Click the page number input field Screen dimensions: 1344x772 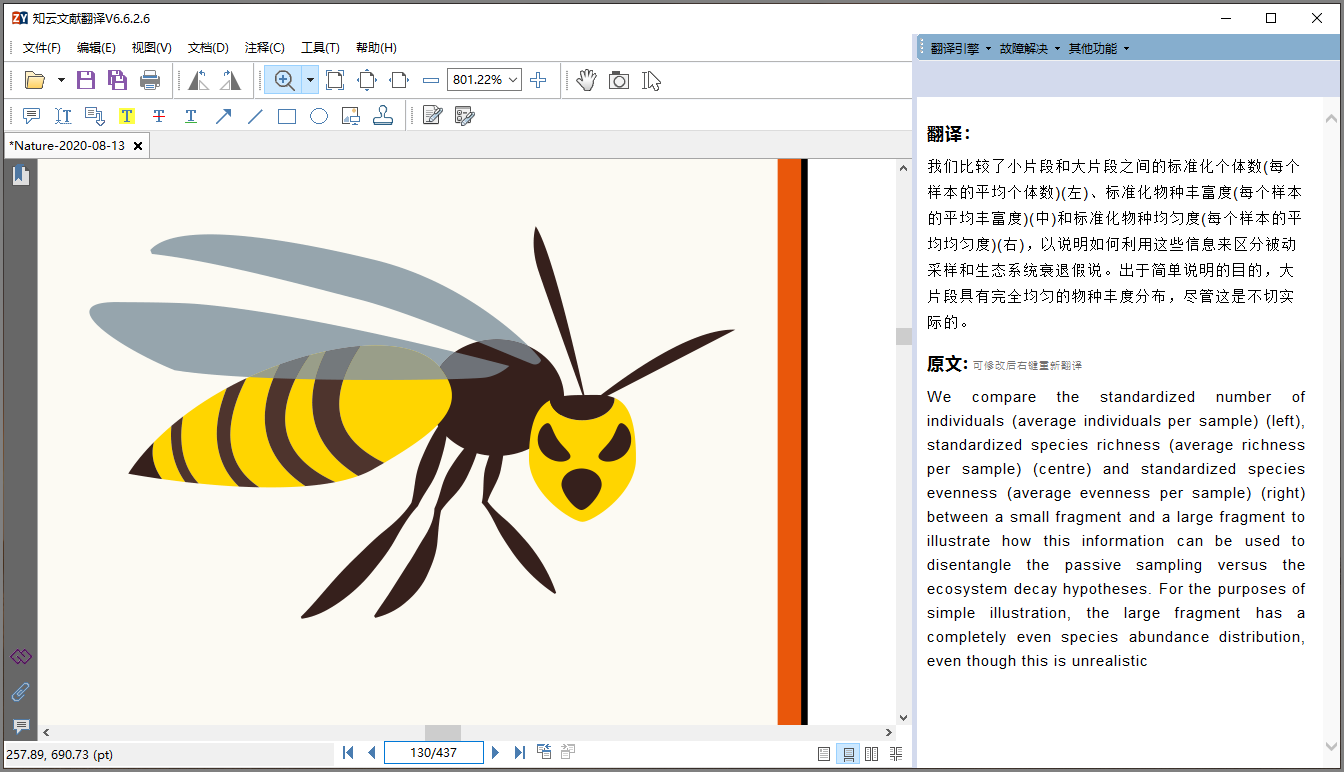click(434, 752)
